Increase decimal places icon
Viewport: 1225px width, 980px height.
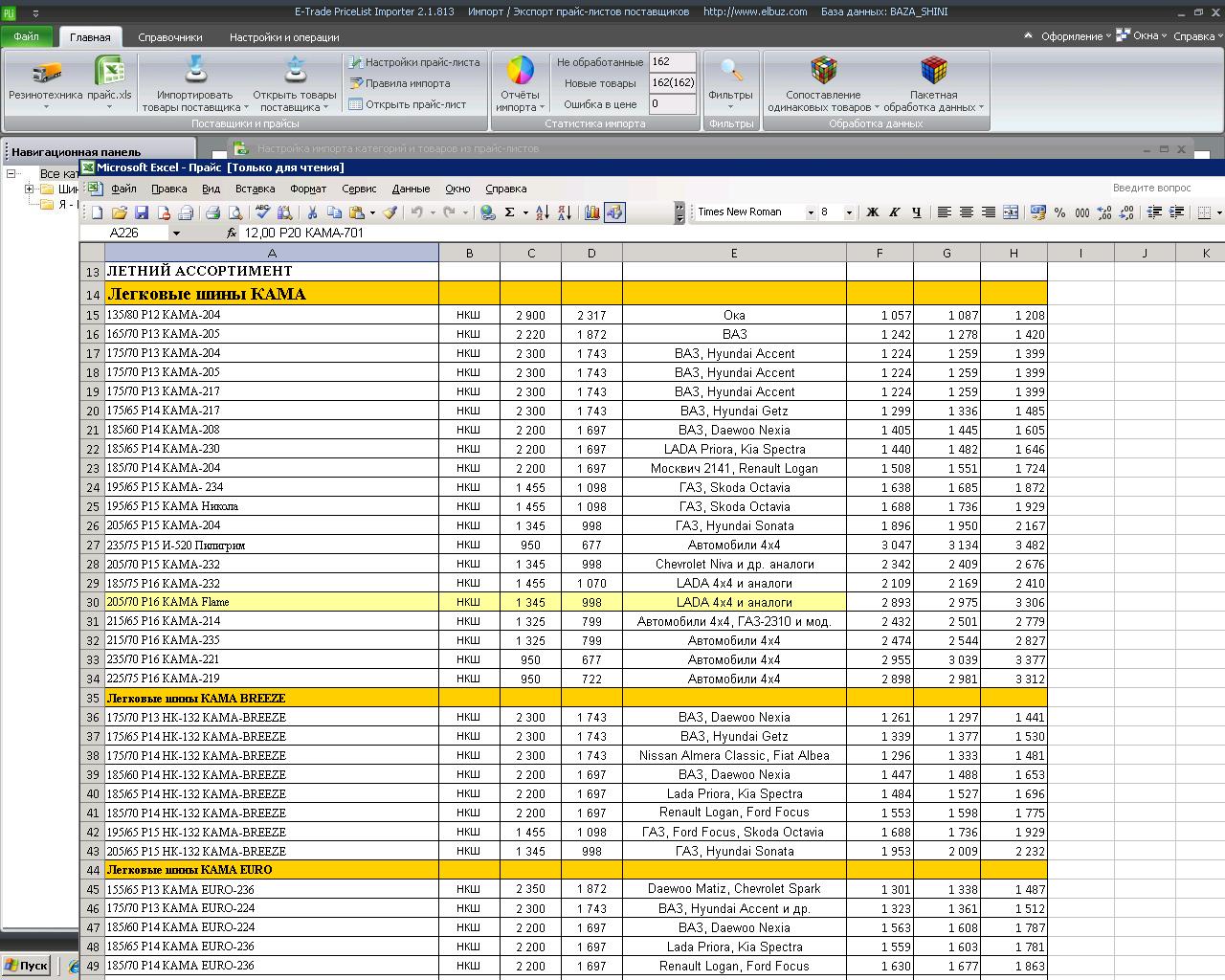[x=1104, y=212]
